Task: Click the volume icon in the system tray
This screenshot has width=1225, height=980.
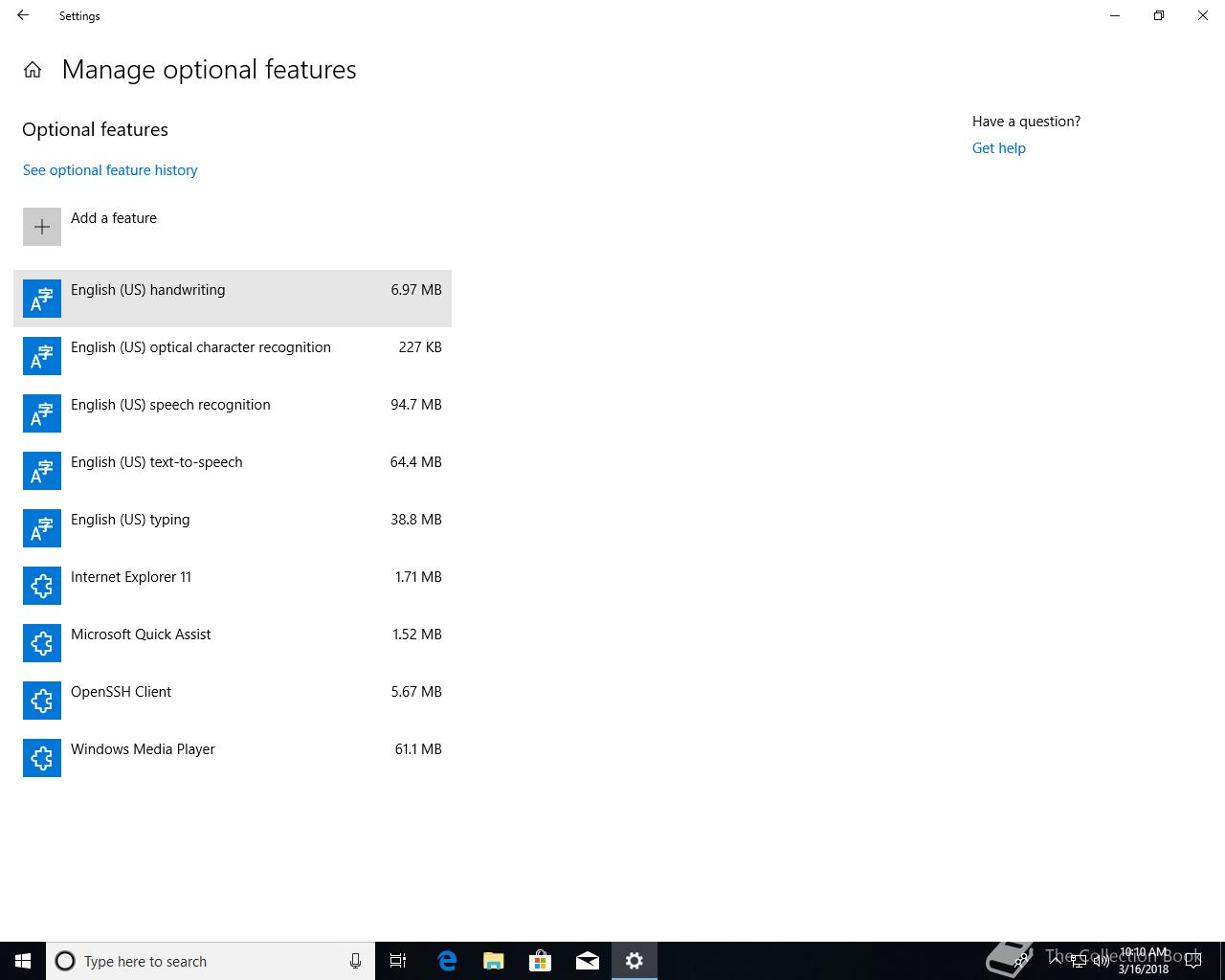Action: 1101,961
